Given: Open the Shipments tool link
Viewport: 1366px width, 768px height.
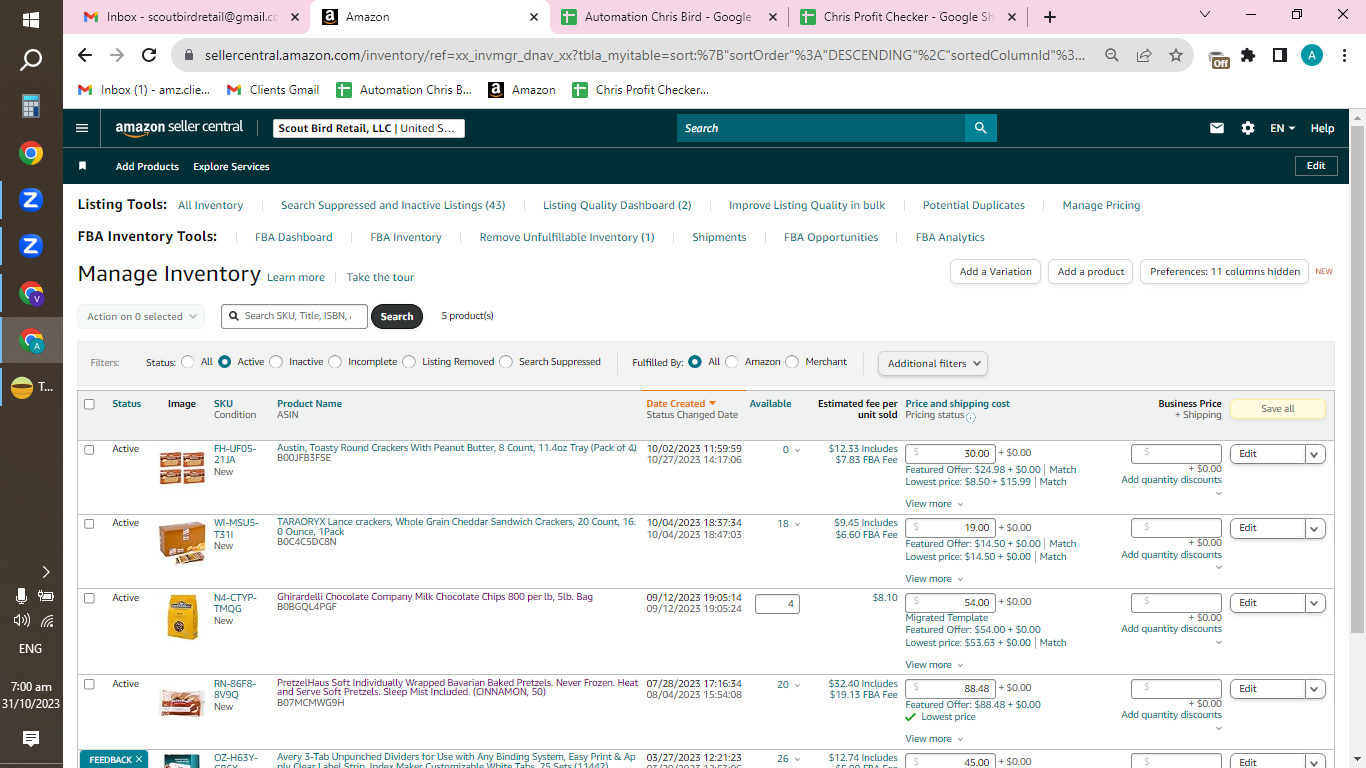Looking at the screenshot, I should pyautogui.click(x=719, y=237).
